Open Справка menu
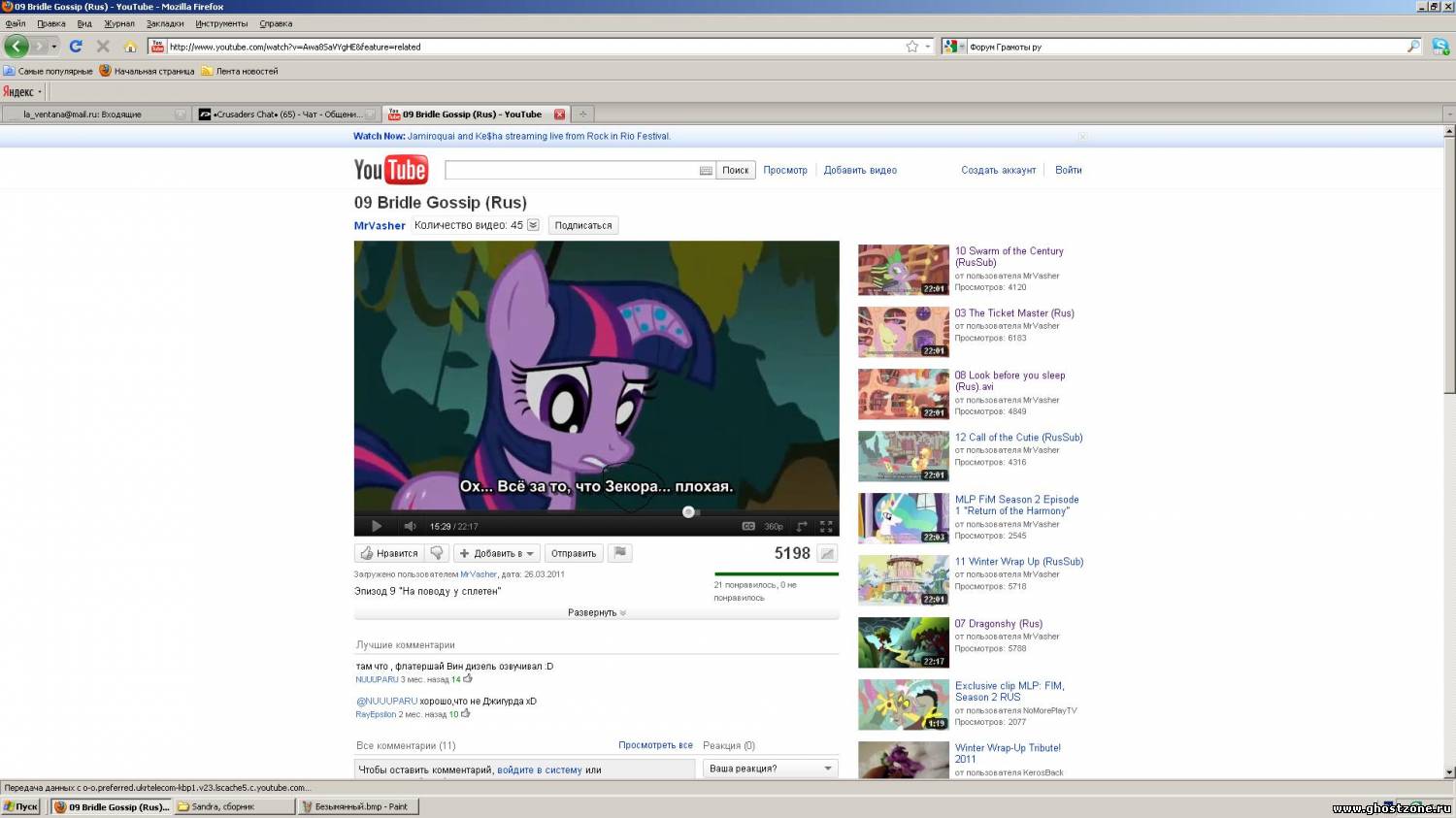The width and height of the screenshot is (1456, 818). coord(276,23)
